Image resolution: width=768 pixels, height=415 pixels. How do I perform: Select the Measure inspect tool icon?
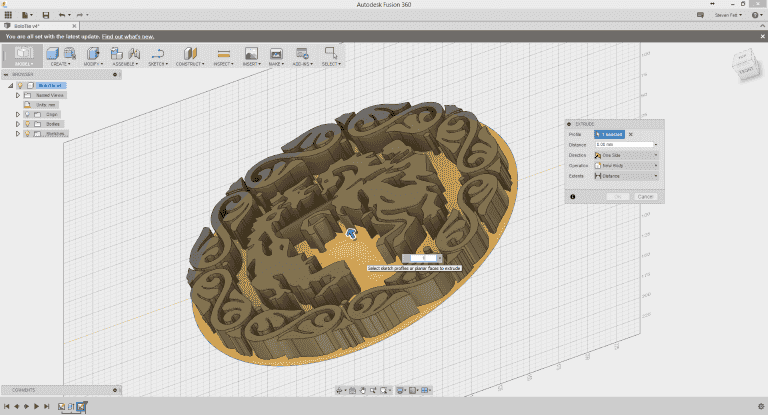pos(223,53)
